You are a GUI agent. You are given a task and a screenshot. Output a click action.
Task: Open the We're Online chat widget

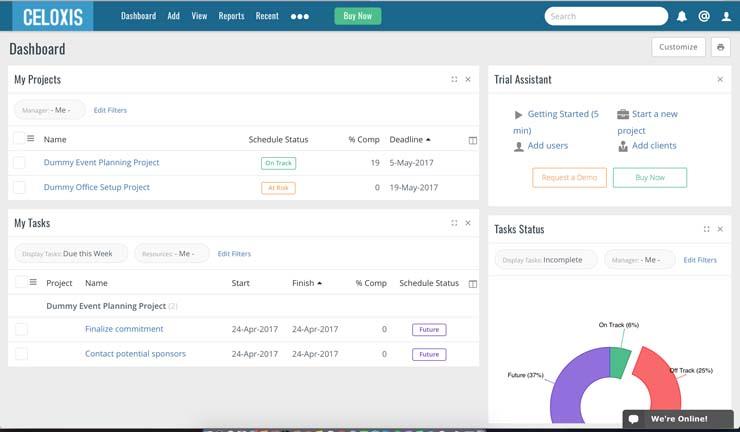coord(680,419)
